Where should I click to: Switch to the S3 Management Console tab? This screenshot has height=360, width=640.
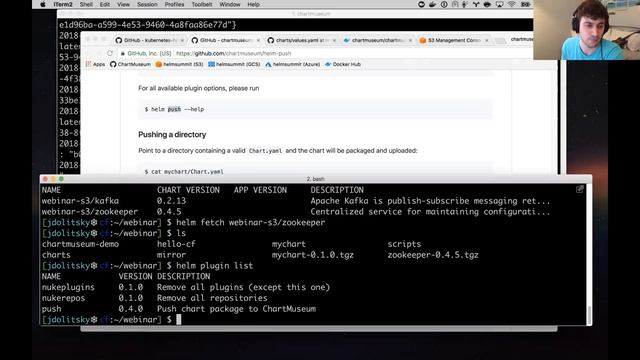tap(454, 40)
